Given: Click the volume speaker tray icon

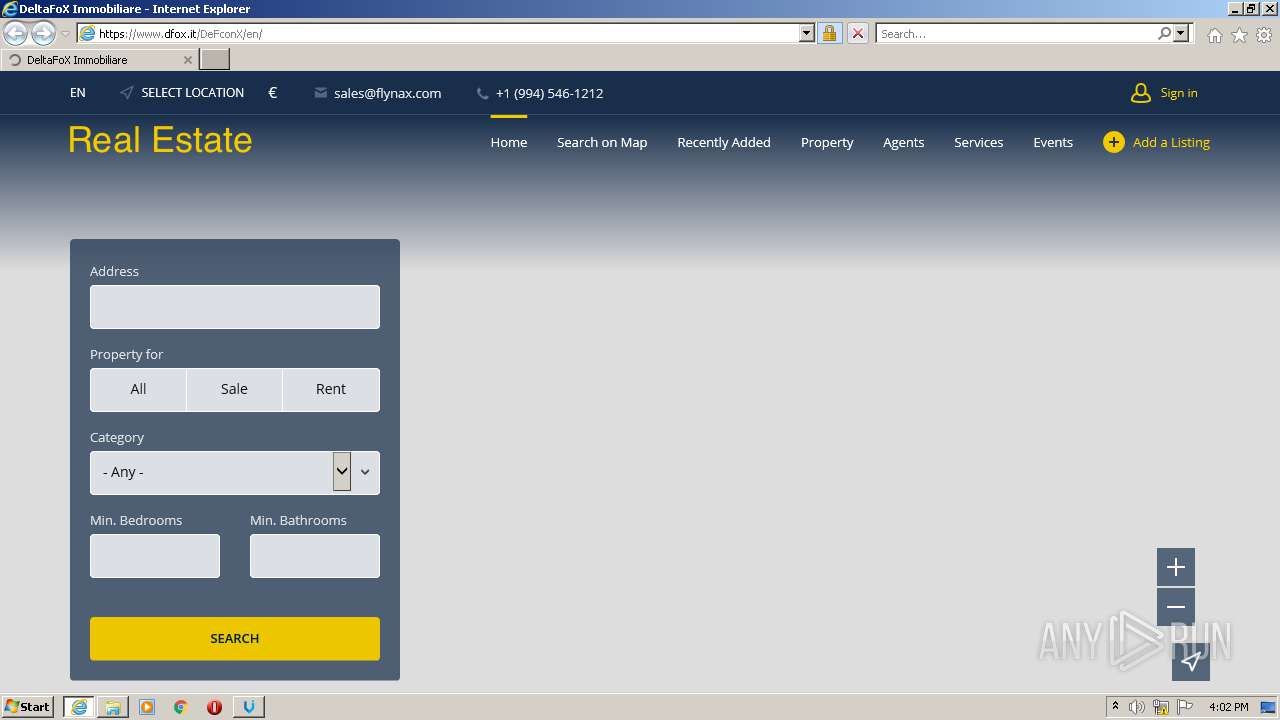Looking at the screenshot, I should click(1137, 707).
